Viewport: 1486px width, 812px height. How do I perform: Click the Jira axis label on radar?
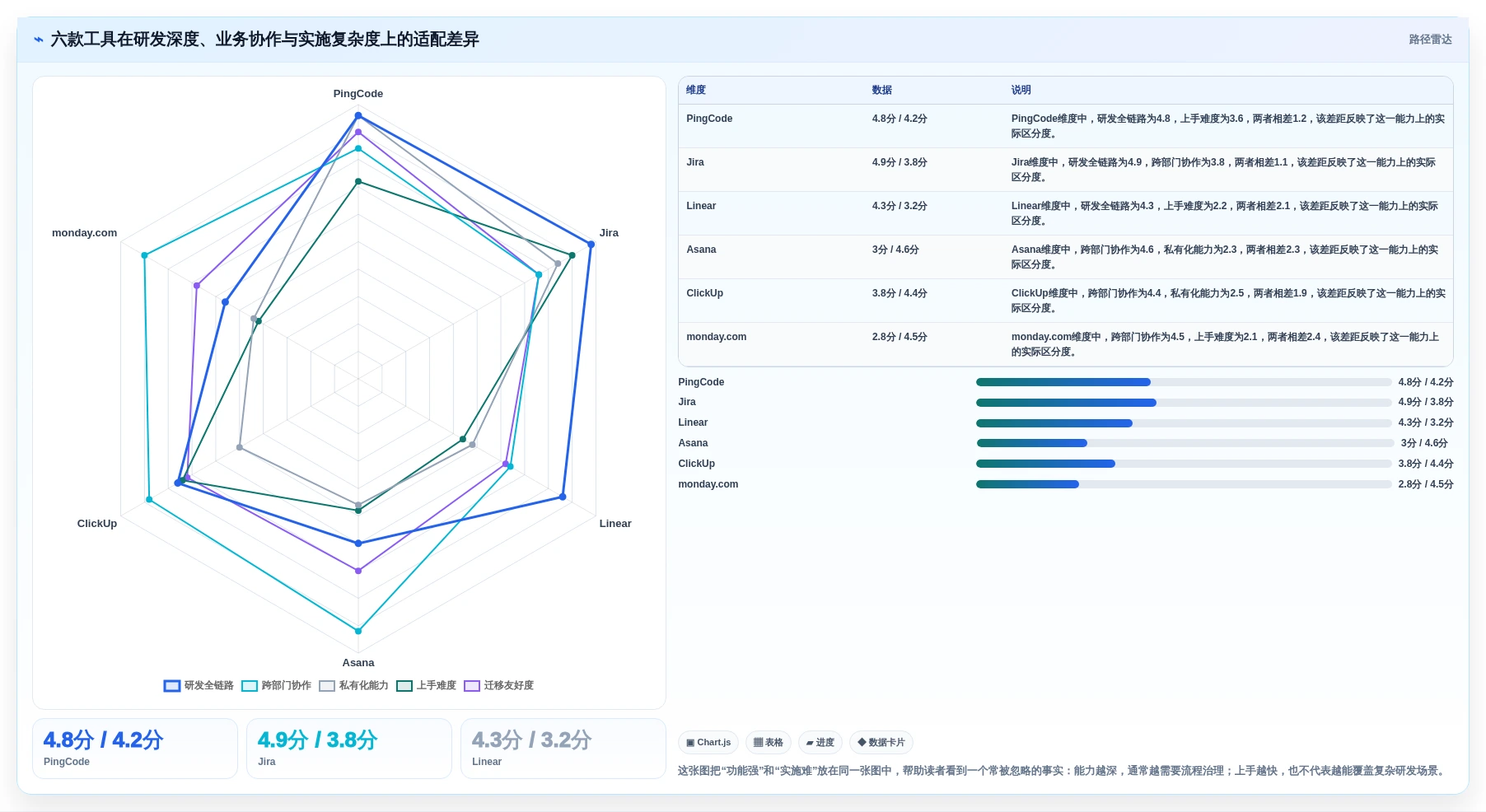click(609, 233)
